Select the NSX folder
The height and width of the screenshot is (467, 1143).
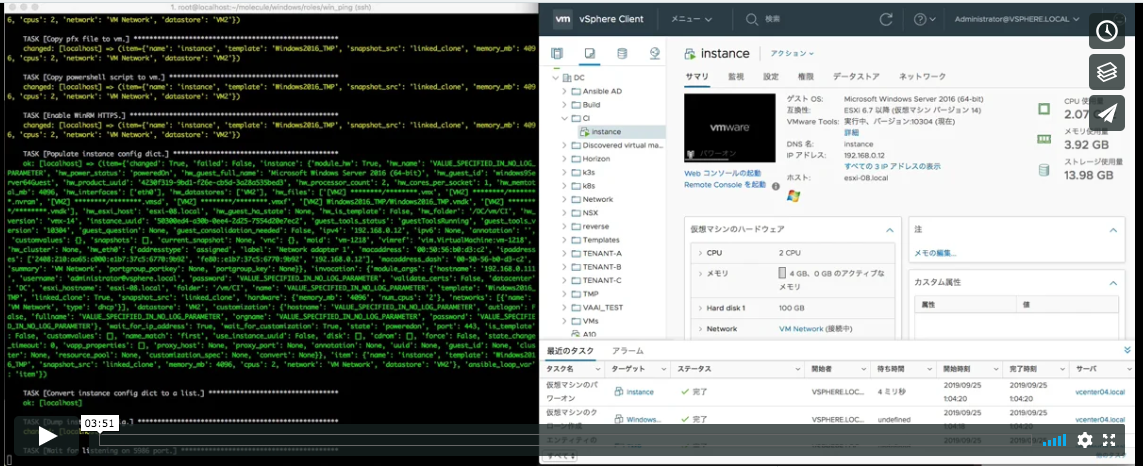[590, 213]
